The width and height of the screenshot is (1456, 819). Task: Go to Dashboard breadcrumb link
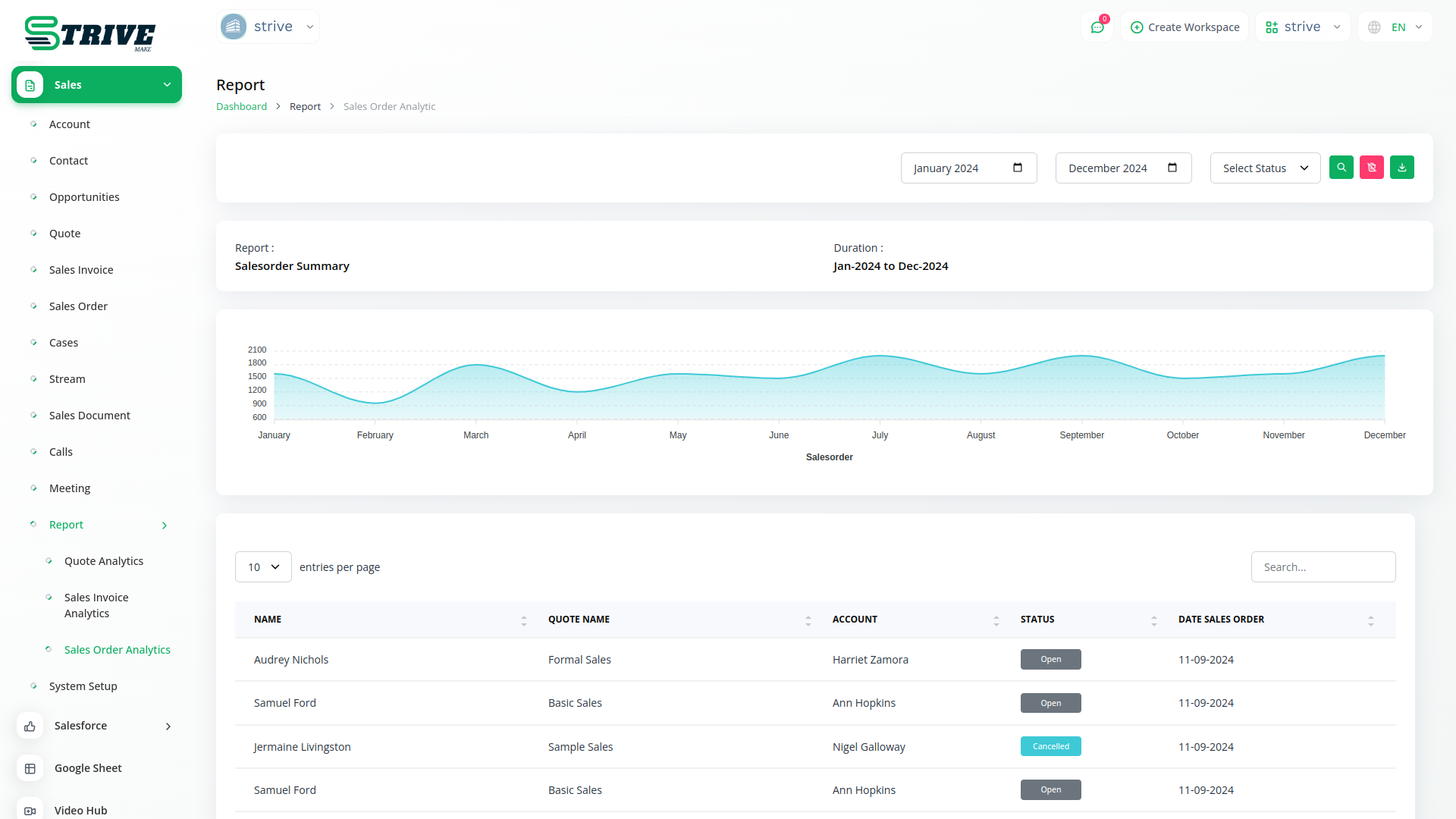point(241,107)
